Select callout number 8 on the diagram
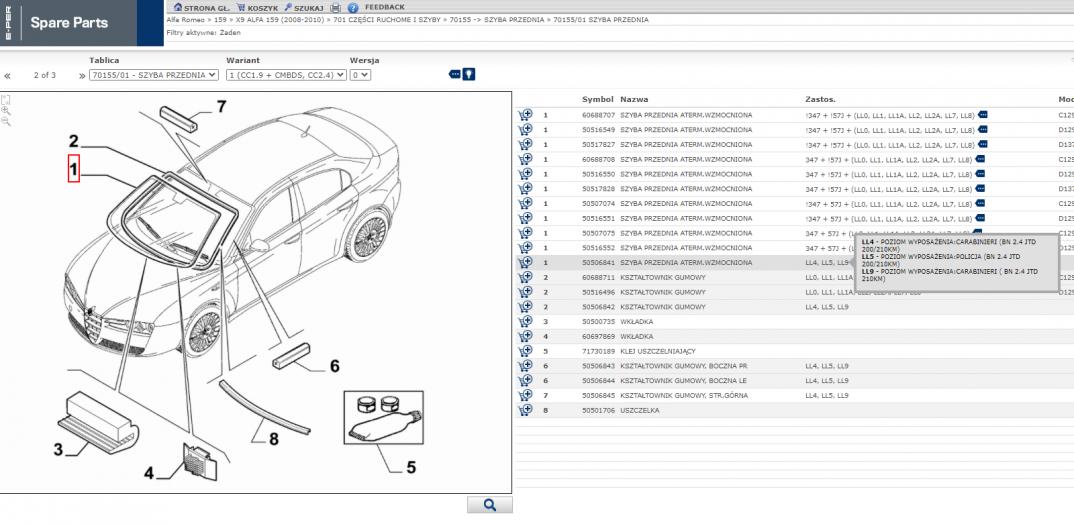Image resolution: width=1074 pixels, height=524 pixels. (274, 439)
